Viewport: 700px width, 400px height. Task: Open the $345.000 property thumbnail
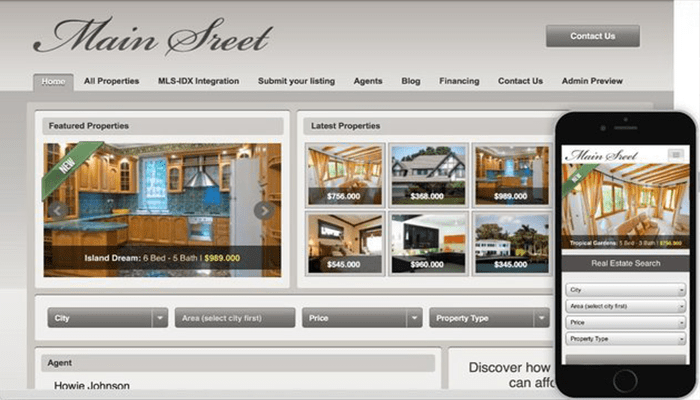pos(511,240)
